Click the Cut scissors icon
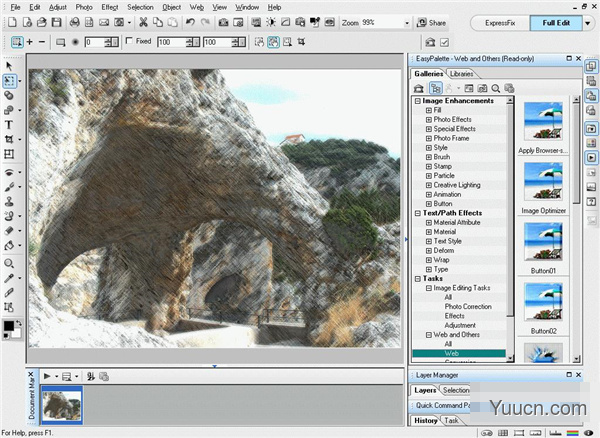 [x=143, y=23]
